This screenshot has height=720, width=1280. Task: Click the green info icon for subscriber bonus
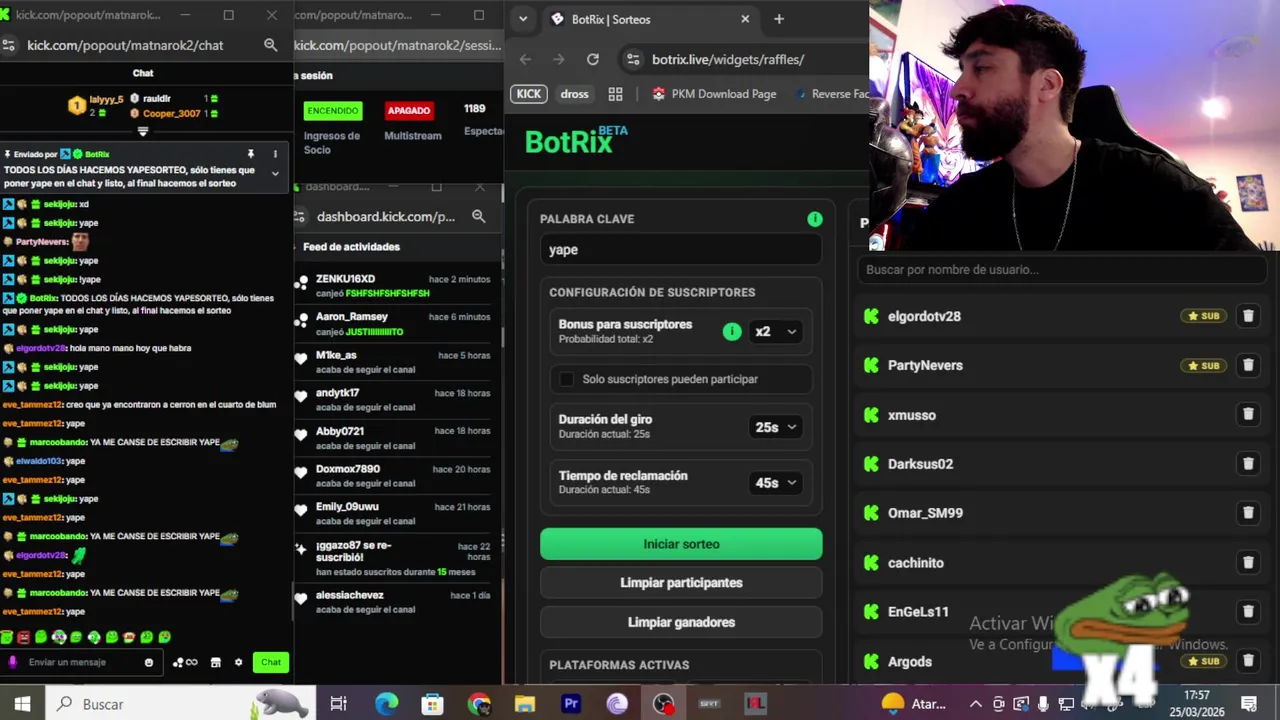[x=732, y=332]
